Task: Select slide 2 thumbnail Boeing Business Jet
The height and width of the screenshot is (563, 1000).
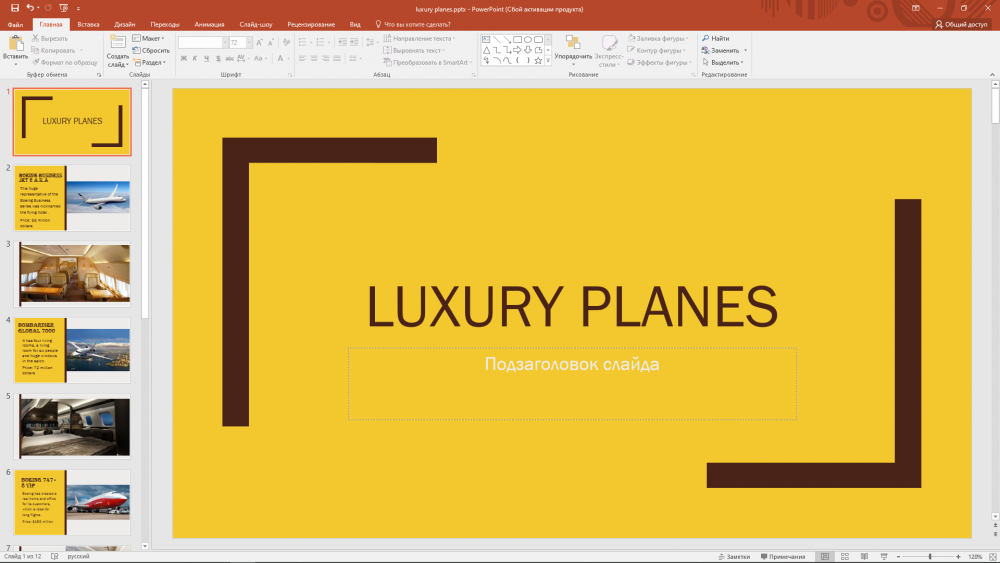Action: [x=73, y=198]
